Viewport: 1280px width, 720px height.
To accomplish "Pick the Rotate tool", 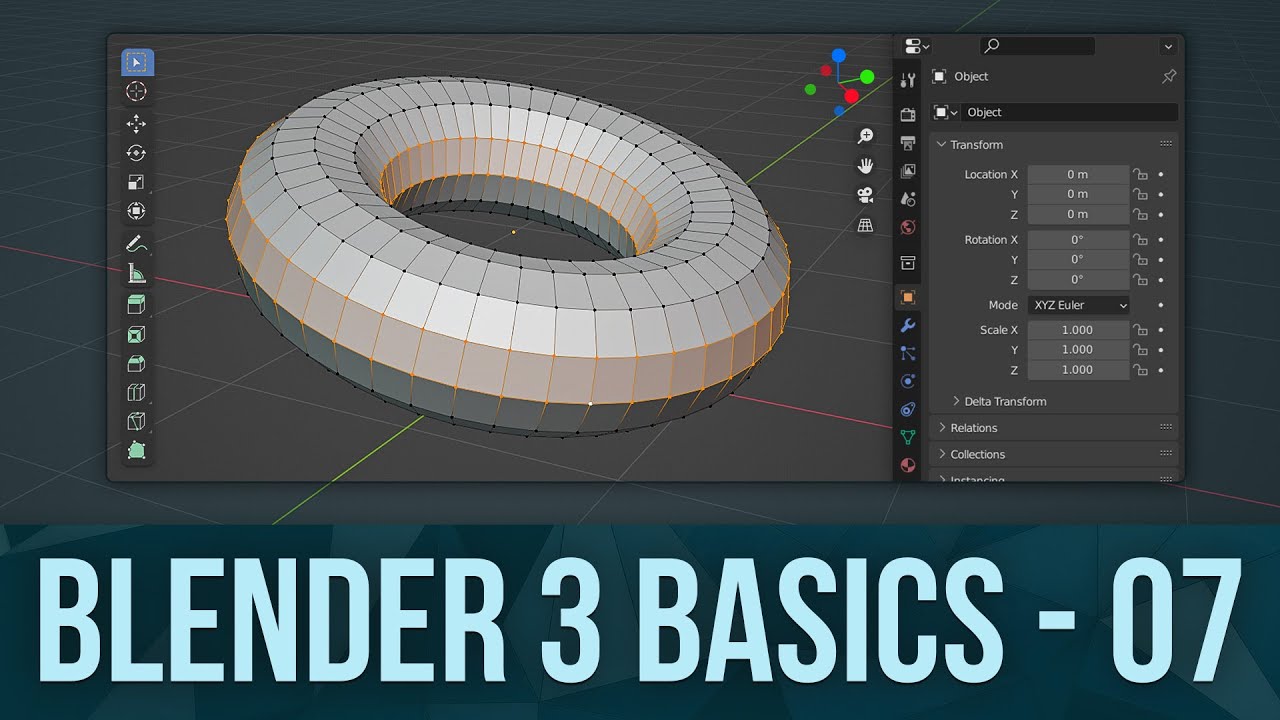I will coord(137,153).
